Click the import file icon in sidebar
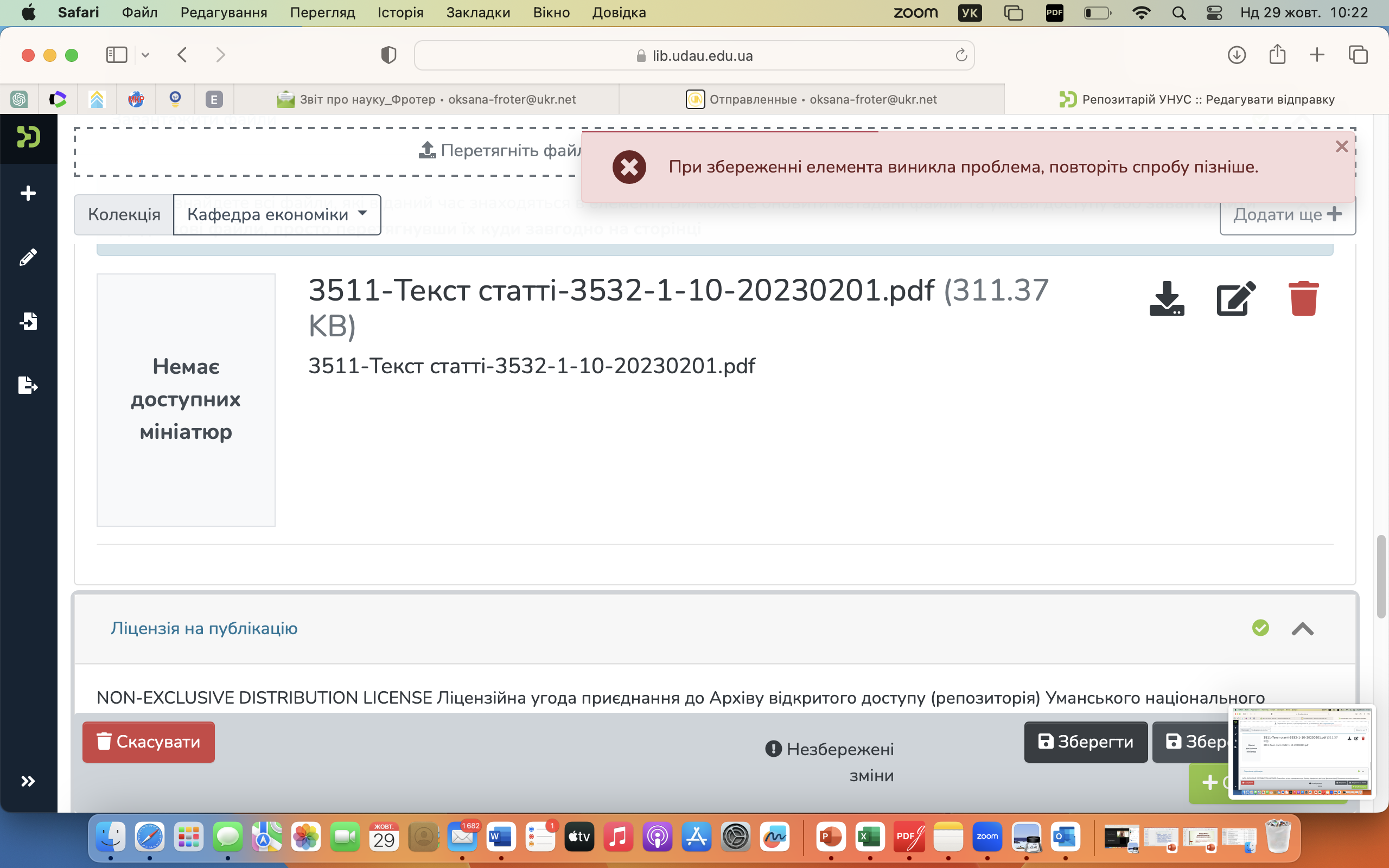The image size is (1389, 868). [x=28, y=321]
